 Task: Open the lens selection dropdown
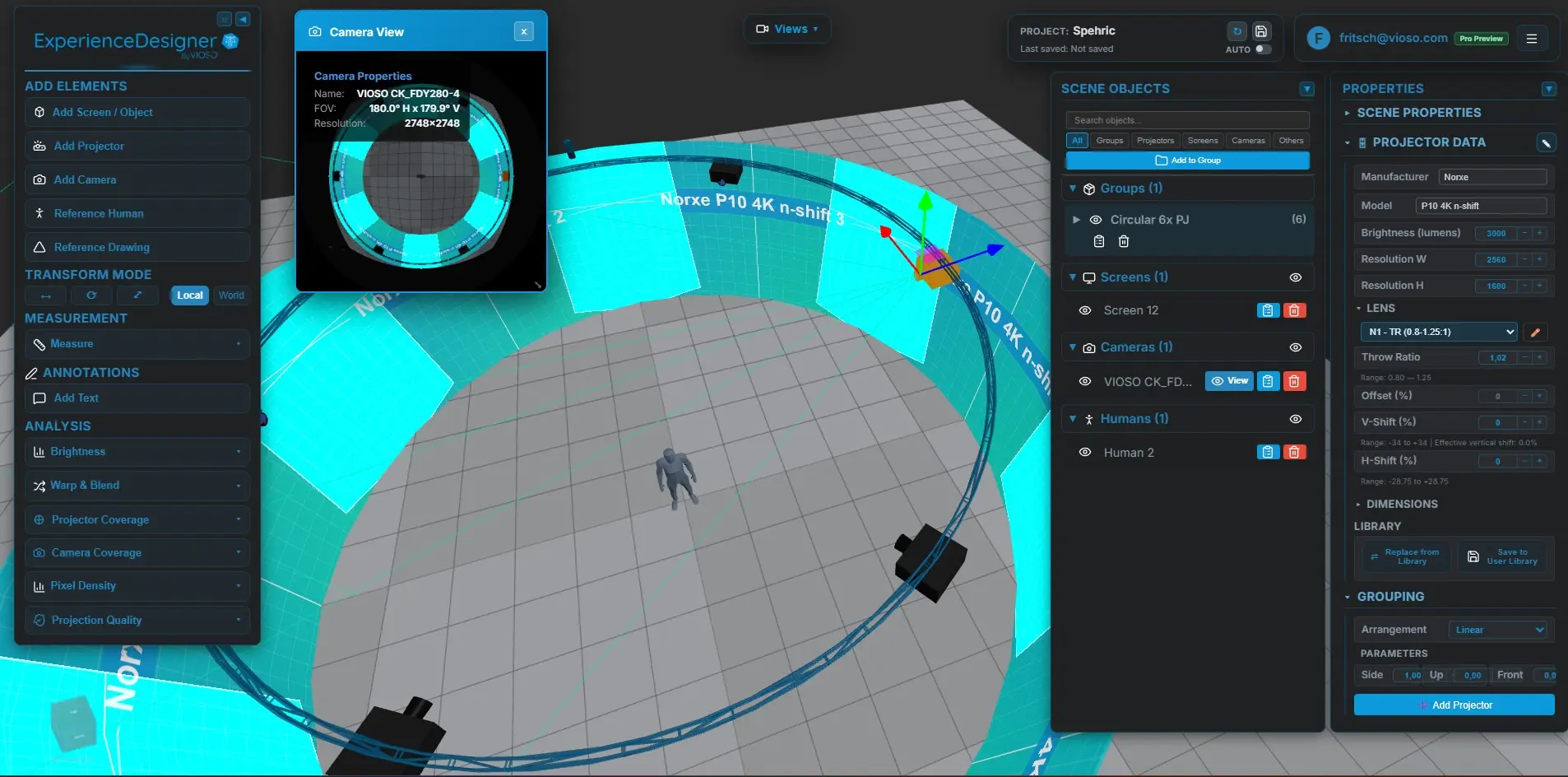pyautogui.click(x=1439, y=332)
